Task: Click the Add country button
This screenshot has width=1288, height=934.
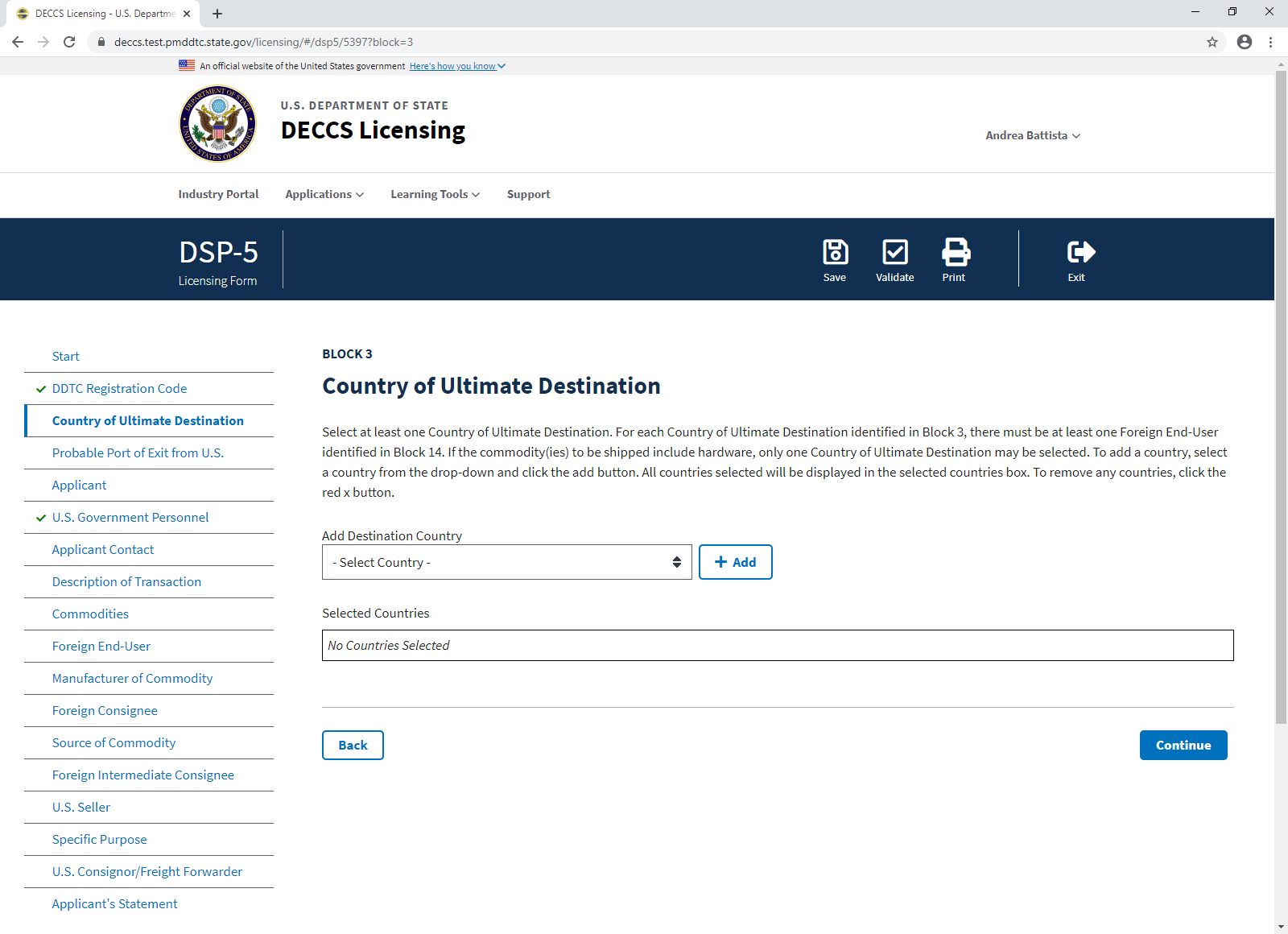Action: coord(736,562)
